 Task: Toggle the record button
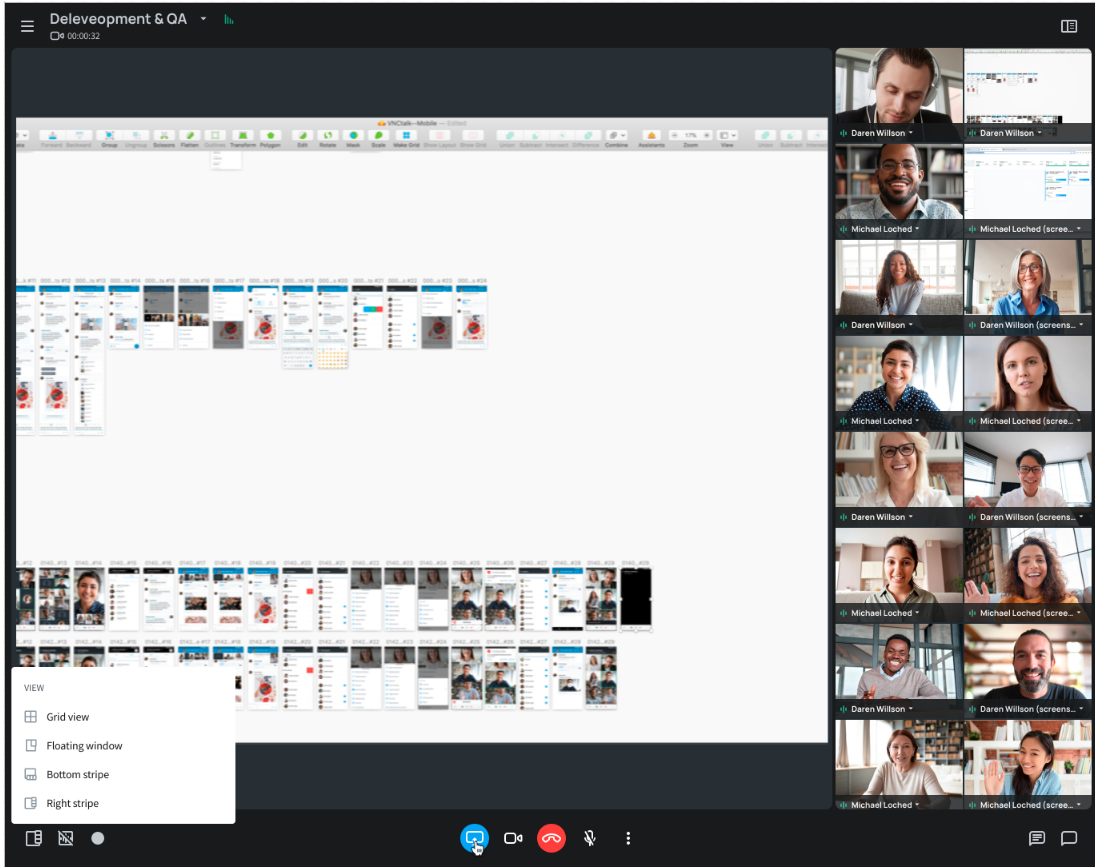(98, 838)
